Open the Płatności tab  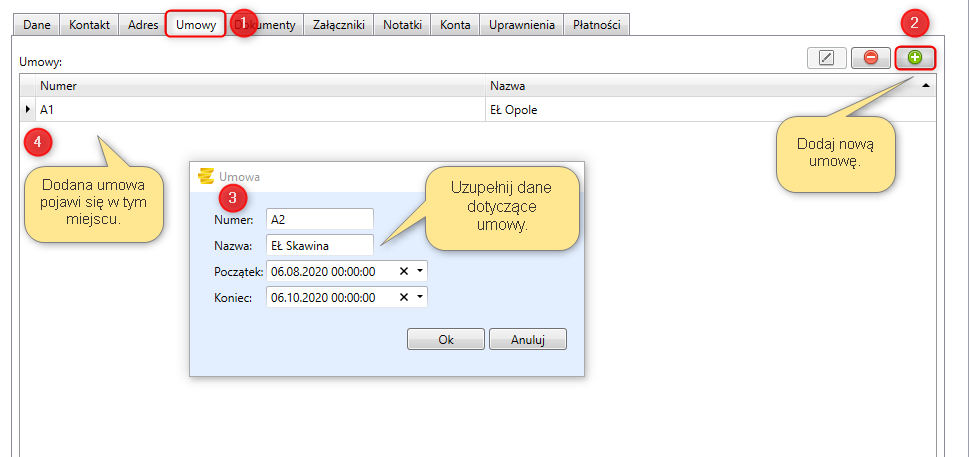[597, 26]
